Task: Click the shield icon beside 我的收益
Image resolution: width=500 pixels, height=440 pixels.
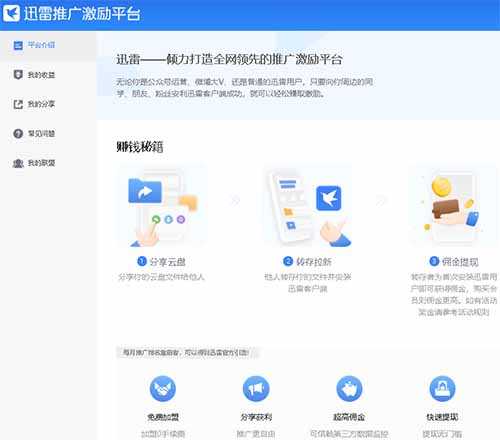Action: (18, 75)
